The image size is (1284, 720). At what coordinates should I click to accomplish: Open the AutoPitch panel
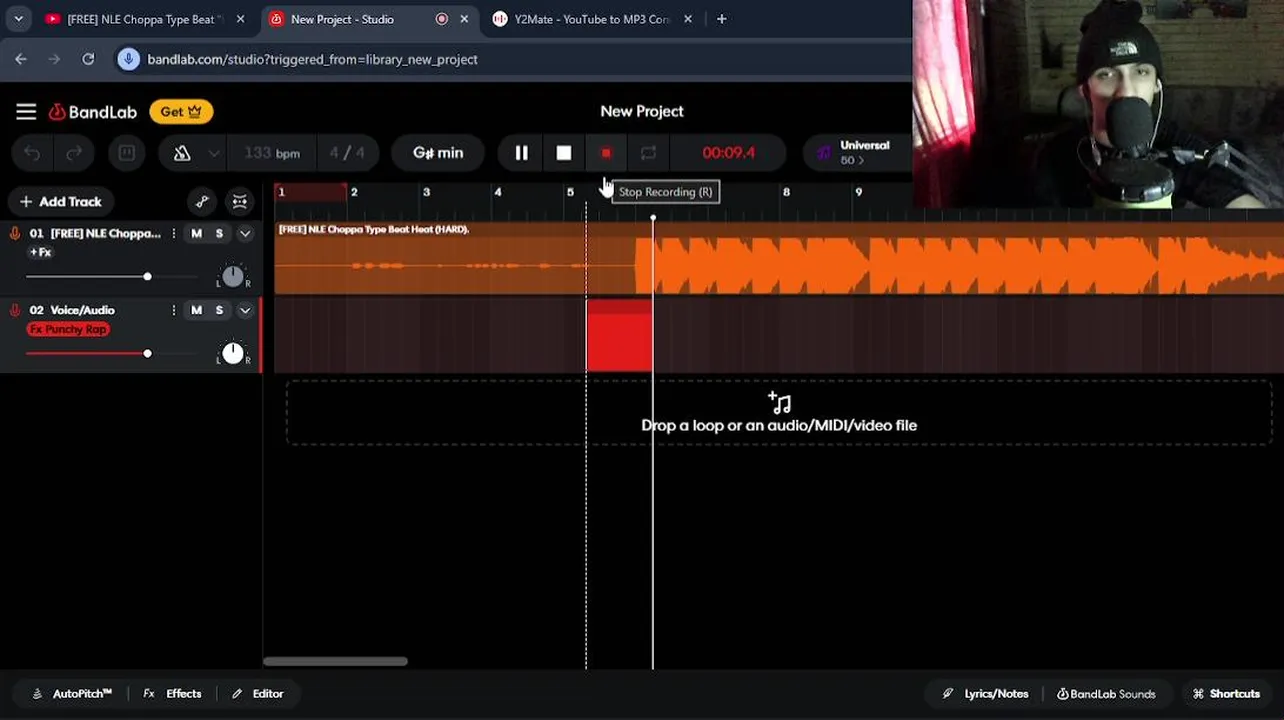point(72,694)
